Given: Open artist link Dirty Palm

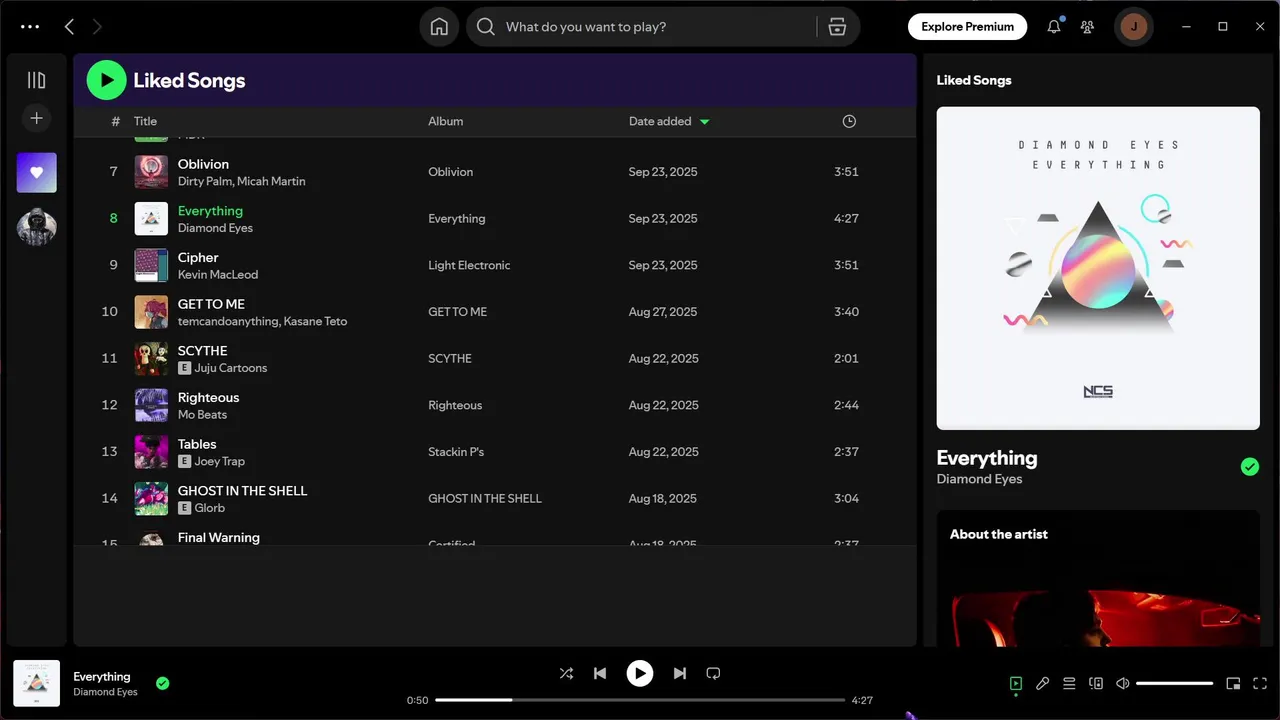Looking at the screenshot, I should click(204, 181).
